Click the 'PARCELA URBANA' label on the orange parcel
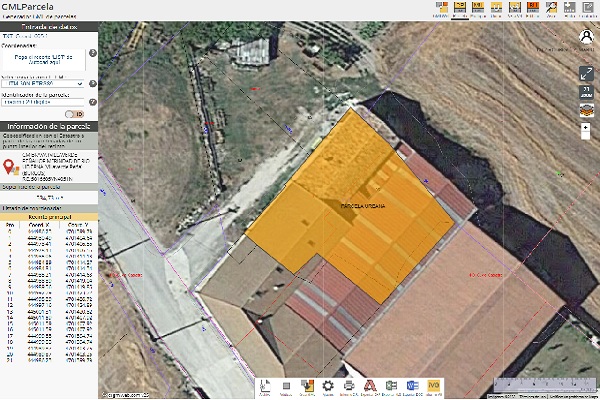Image resolution: width=600 pixels, height=400 pixels. [363, 206]
